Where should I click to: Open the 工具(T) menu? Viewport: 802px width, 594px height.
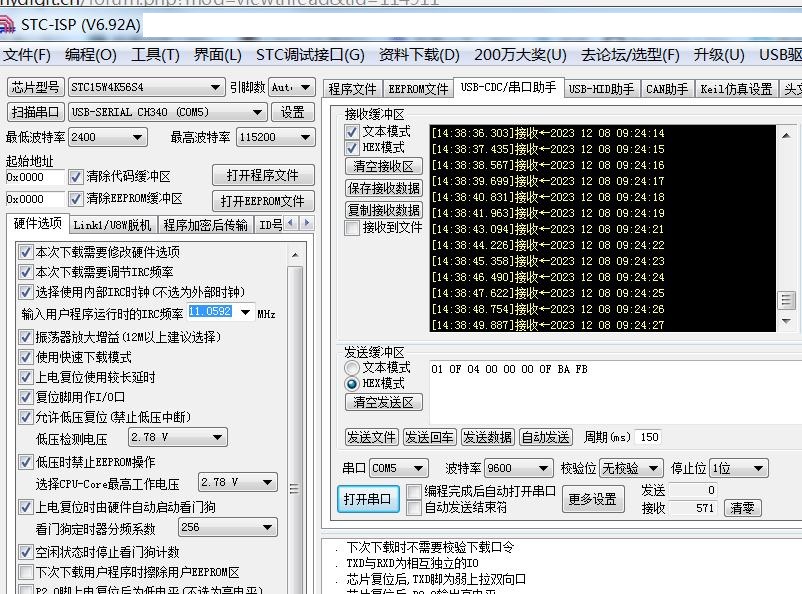click(155, 54)
